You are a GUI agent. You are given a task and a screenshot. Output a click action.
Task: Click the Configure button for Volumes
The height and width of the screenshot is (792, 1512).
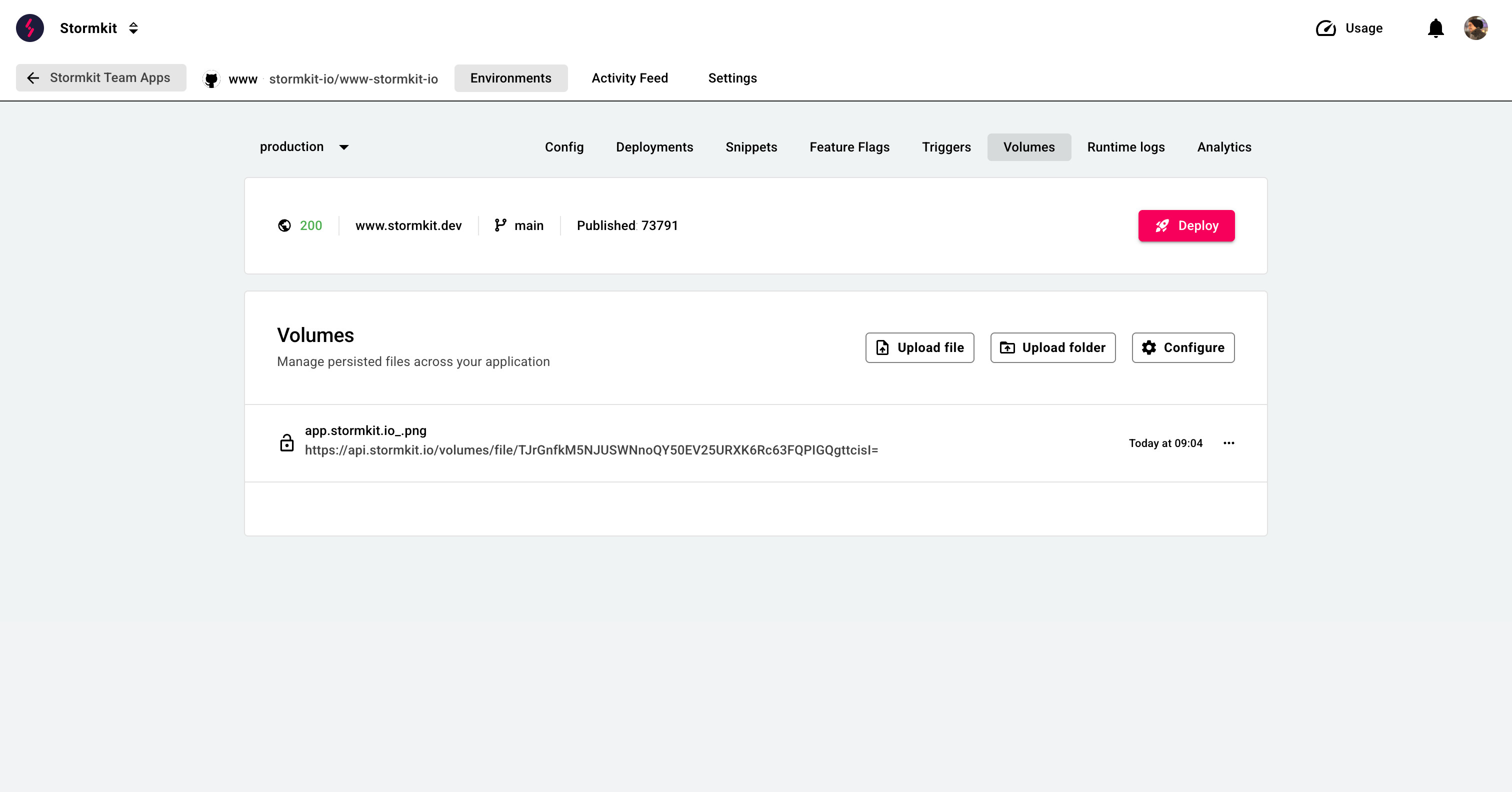tap(1183, 347)
